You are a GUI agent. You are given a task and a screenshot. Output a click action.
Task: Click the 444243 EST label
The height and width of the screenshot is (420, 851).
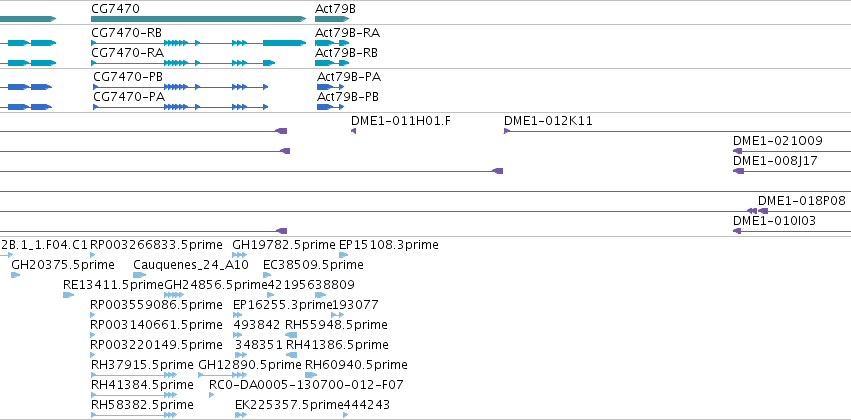pos(366,405)
